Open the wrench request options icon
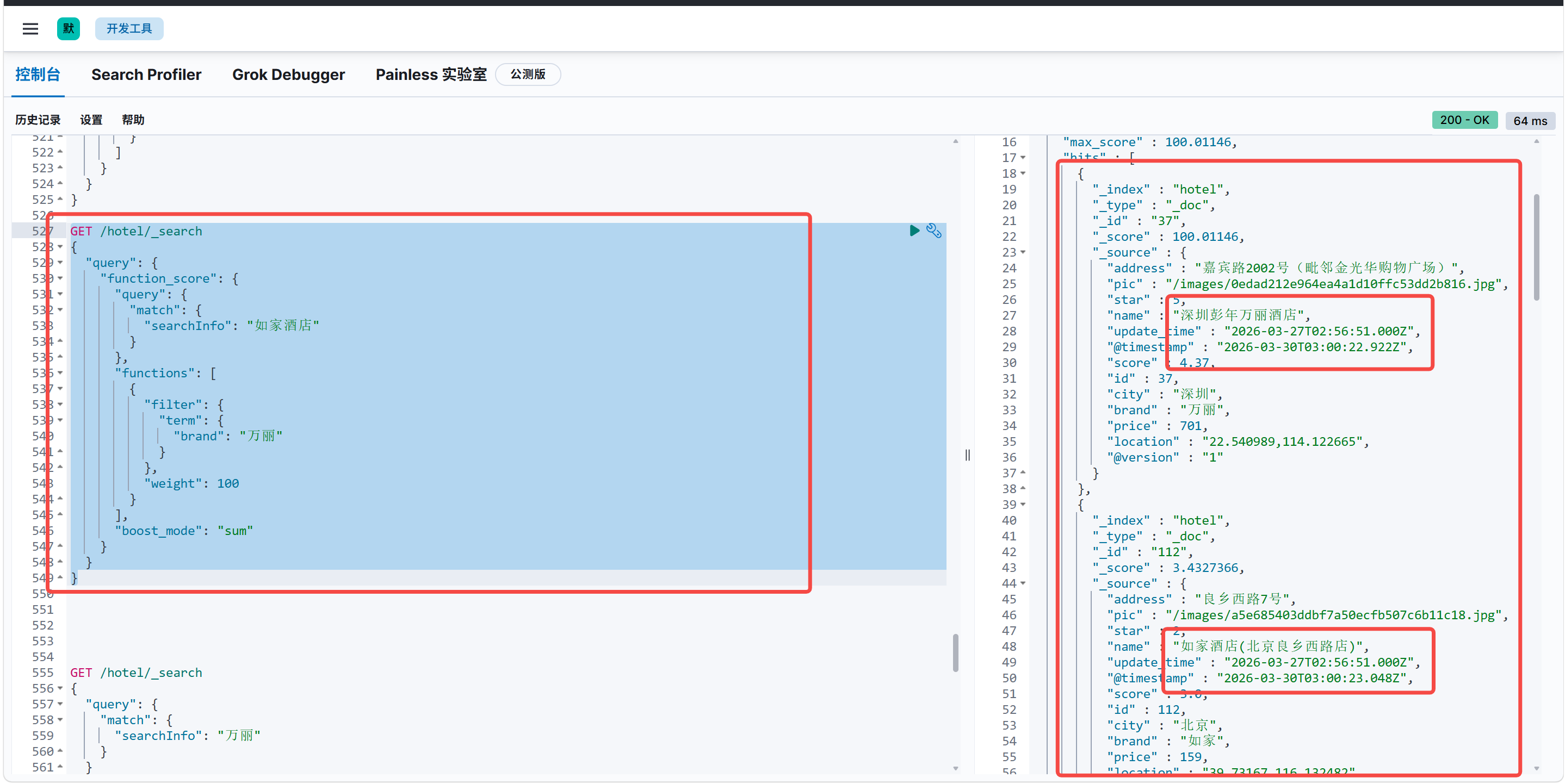Screen dimensions: 1565x784 933,230
